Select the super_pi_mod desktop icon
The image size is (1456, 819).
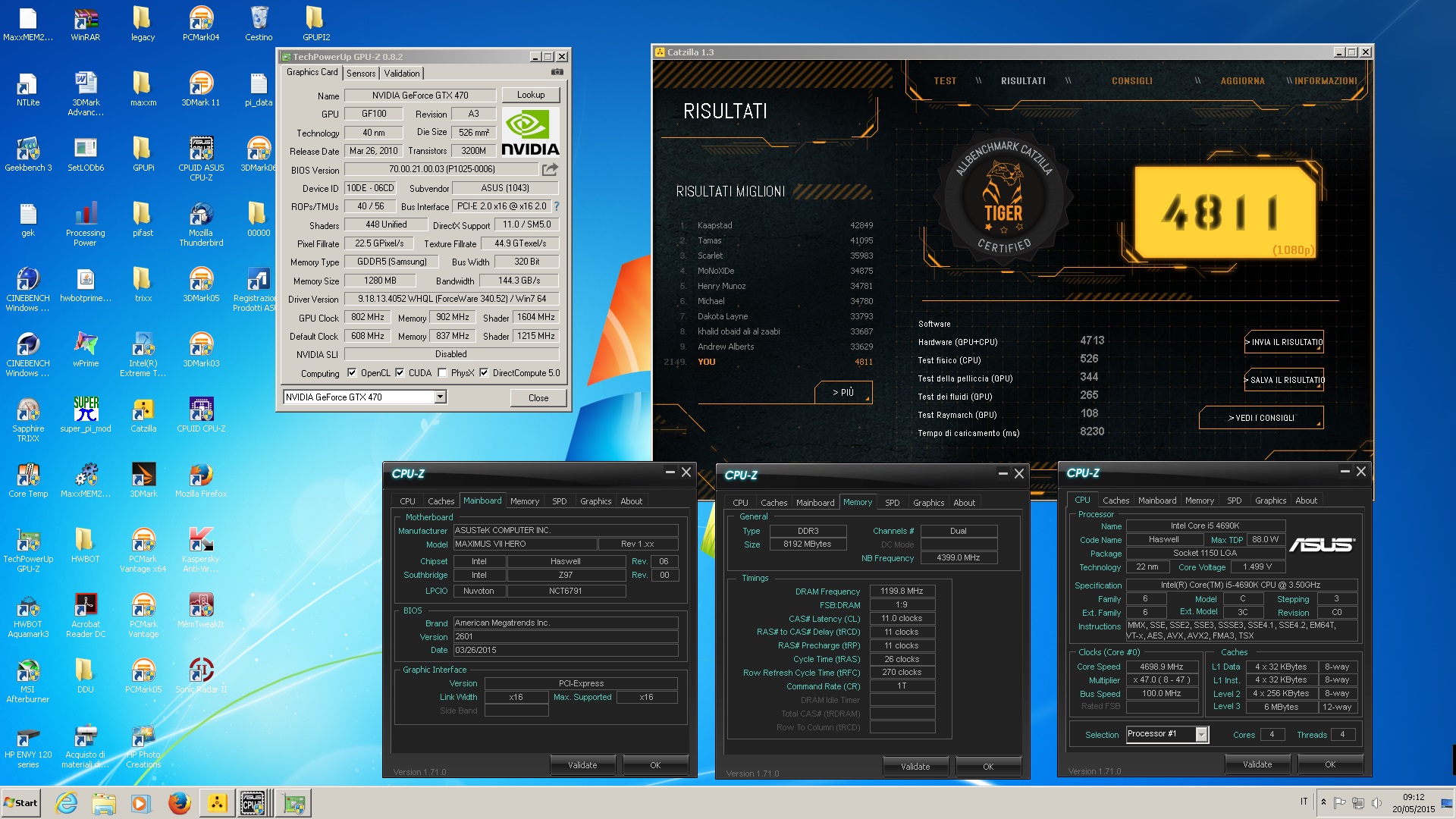(86, 415)
